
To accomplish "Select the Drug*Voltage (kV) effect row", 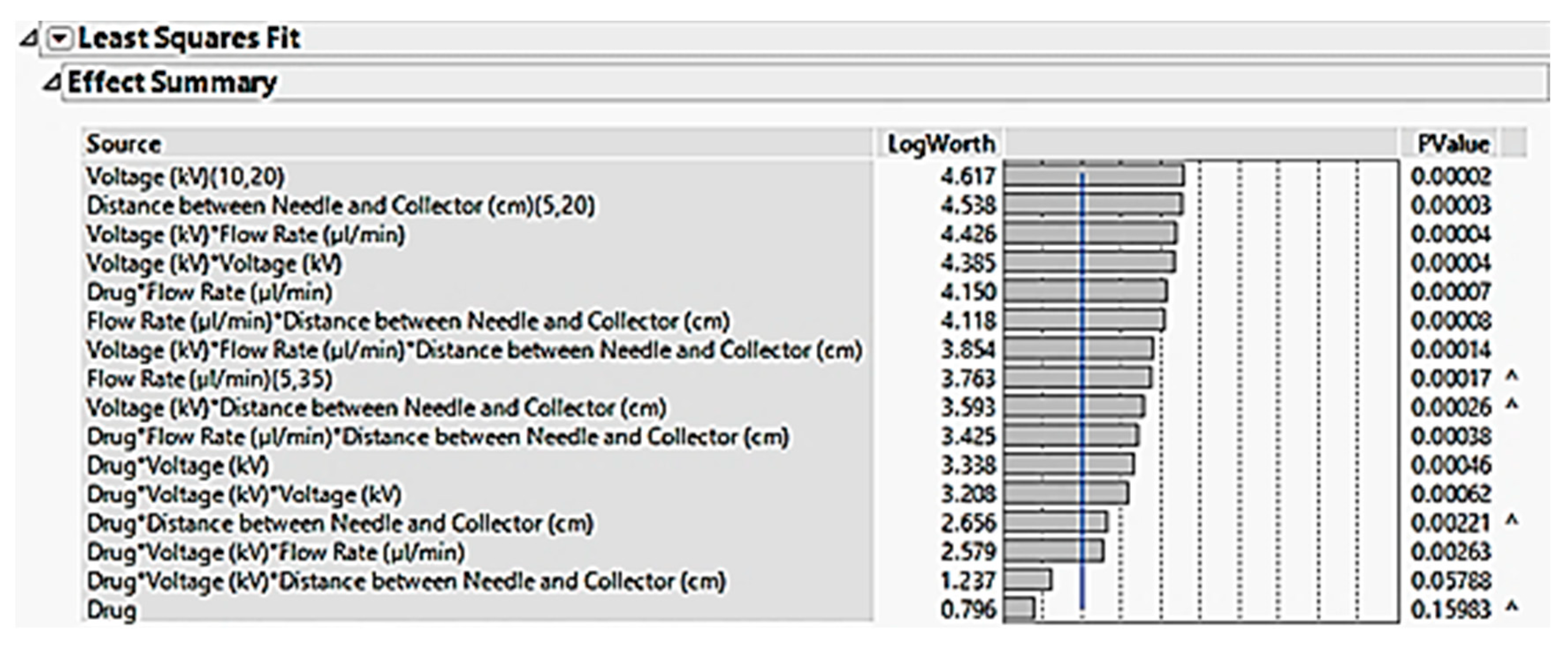I will pyautogui.click(x=178, y=466).
